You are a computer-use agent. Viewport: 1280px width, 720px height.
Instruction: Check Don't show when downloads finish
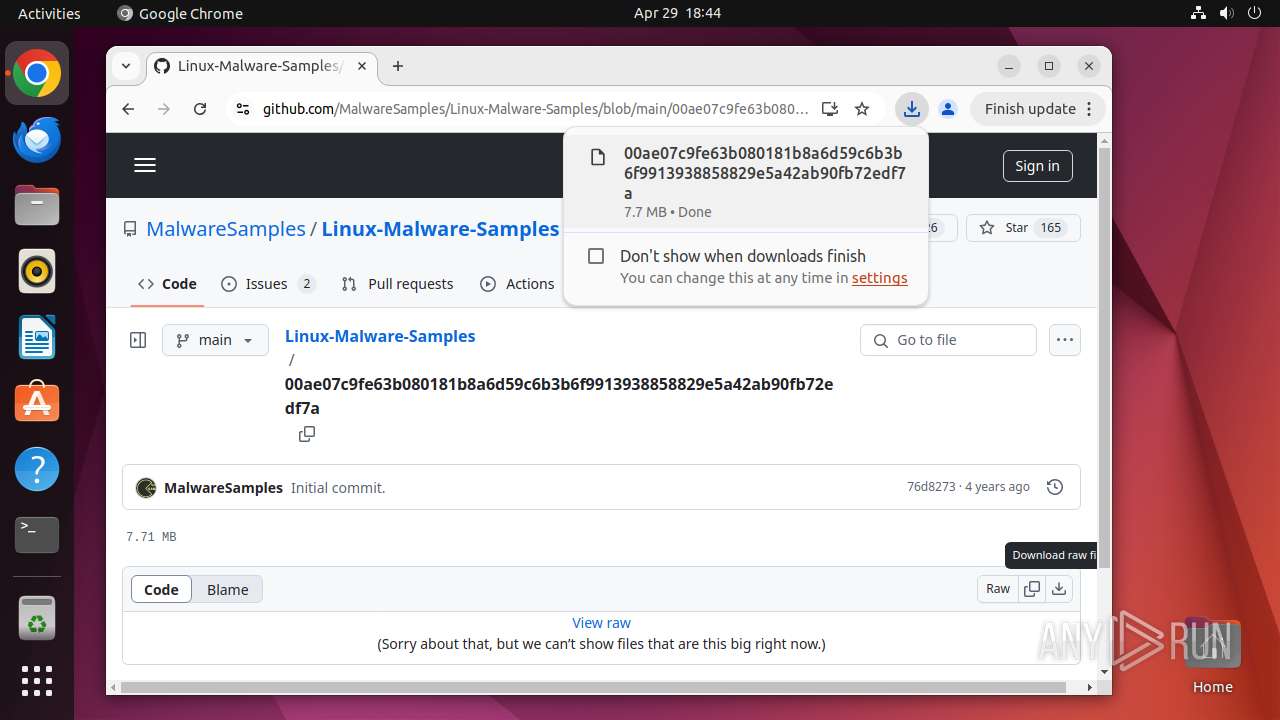coord(596,256)
